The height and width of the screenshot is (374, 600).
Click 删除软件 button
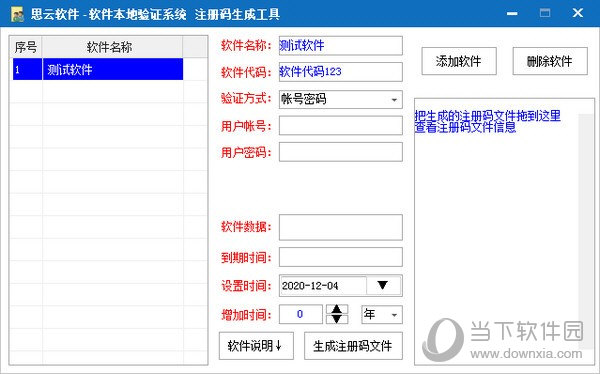tap(550, 61)
